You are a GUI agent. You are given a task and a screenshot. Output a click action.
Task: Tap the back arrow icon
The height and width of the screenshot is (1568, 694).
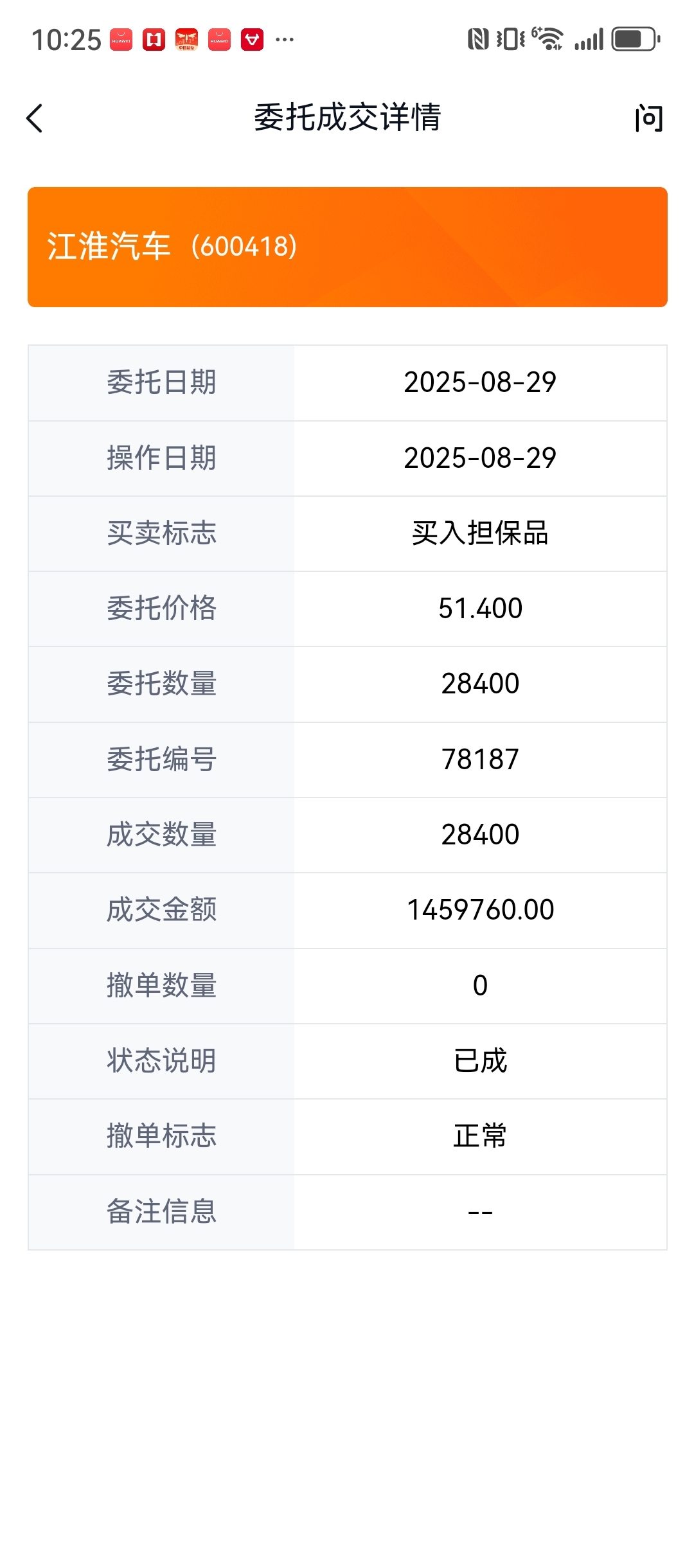pyautogui.click(x=35, y=118)
